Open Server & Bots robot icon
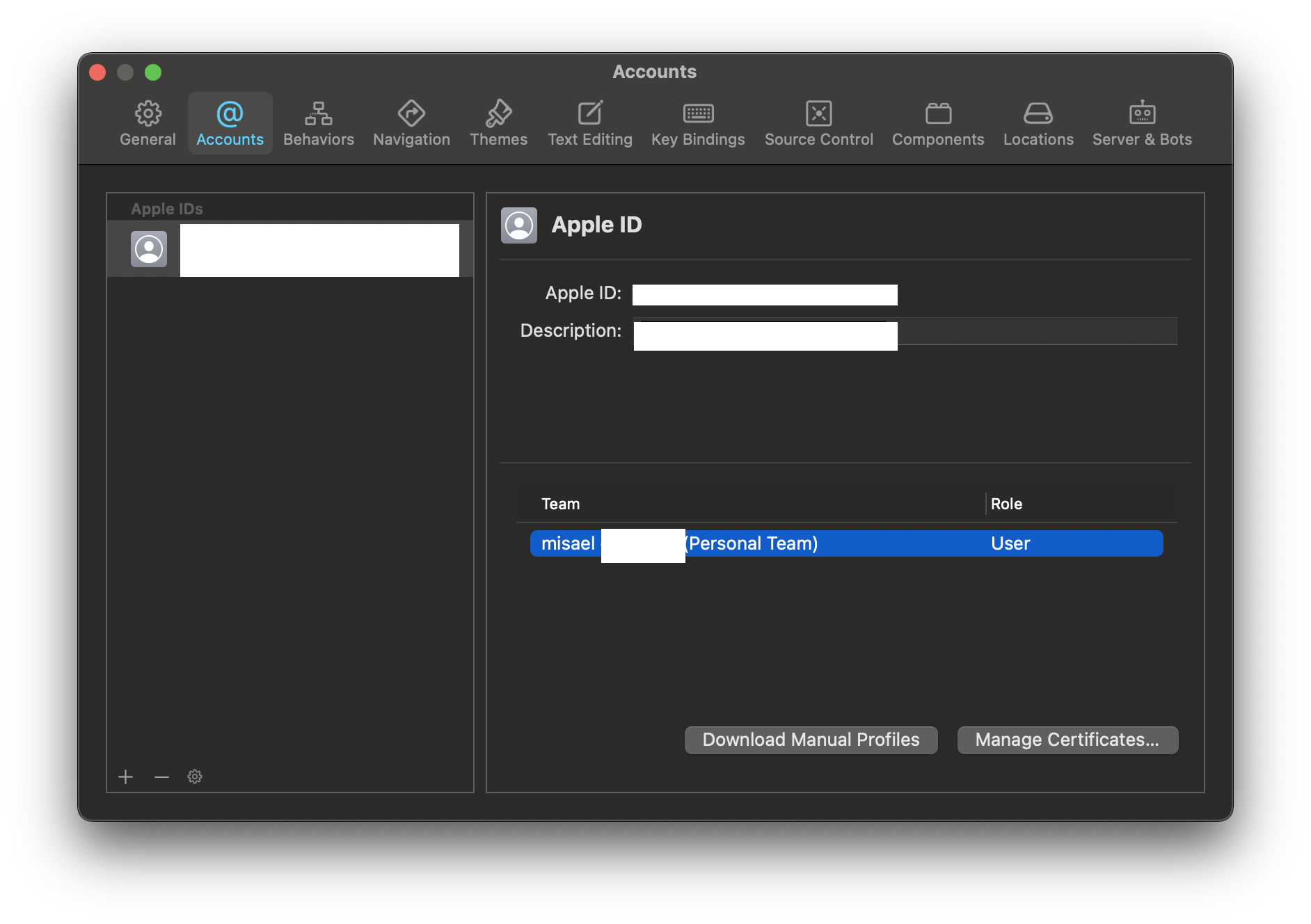 1142,113
